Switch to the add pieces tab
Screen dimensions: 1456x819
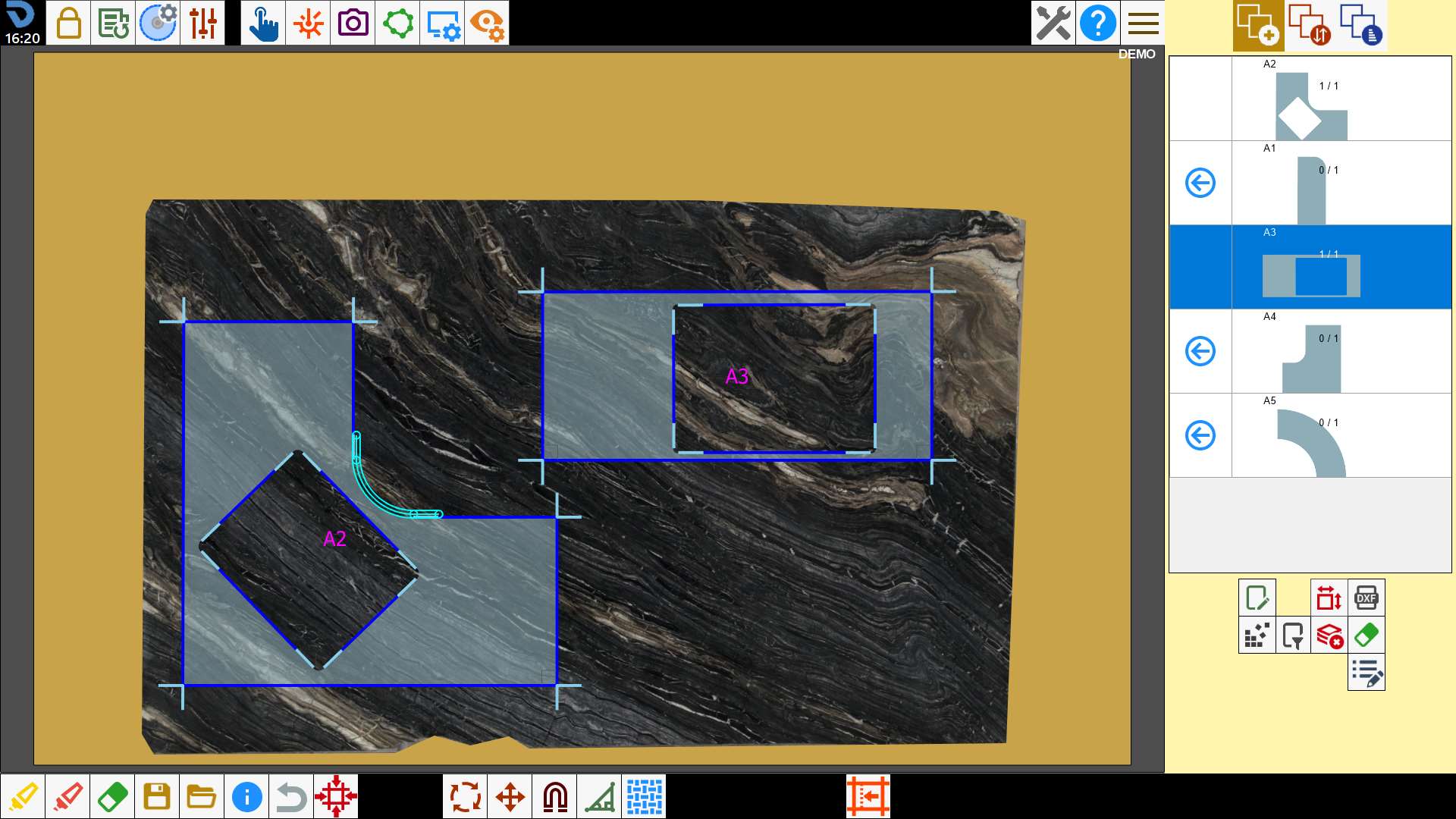pos(1258,25)
